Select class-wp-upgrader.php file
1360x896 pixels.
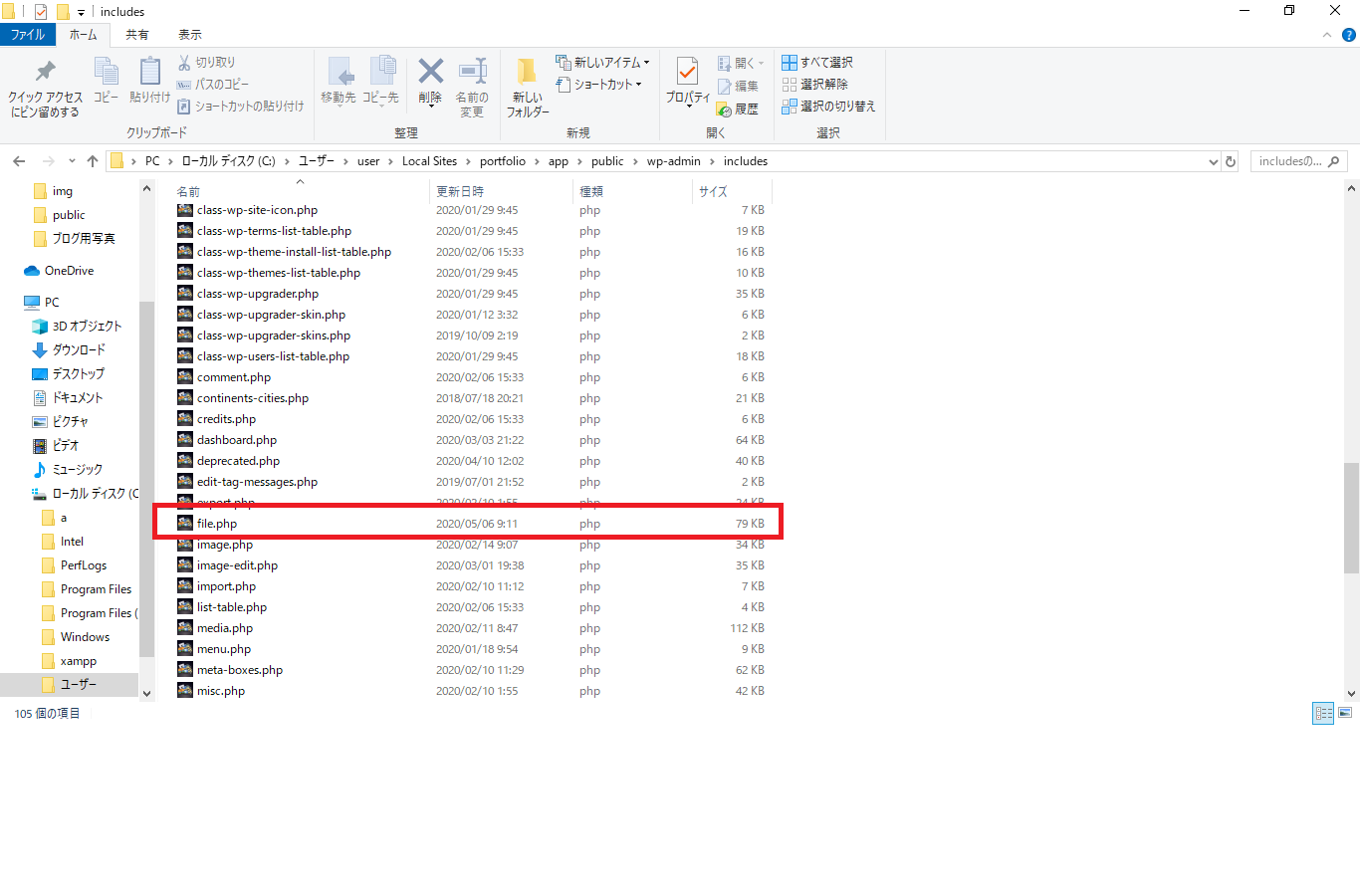pos(258,294)
